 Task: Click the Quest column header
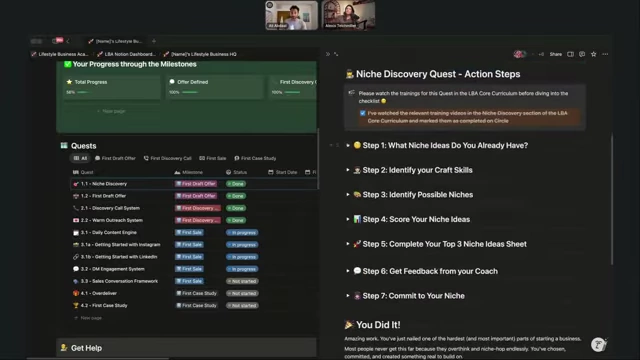pos(83,172)
